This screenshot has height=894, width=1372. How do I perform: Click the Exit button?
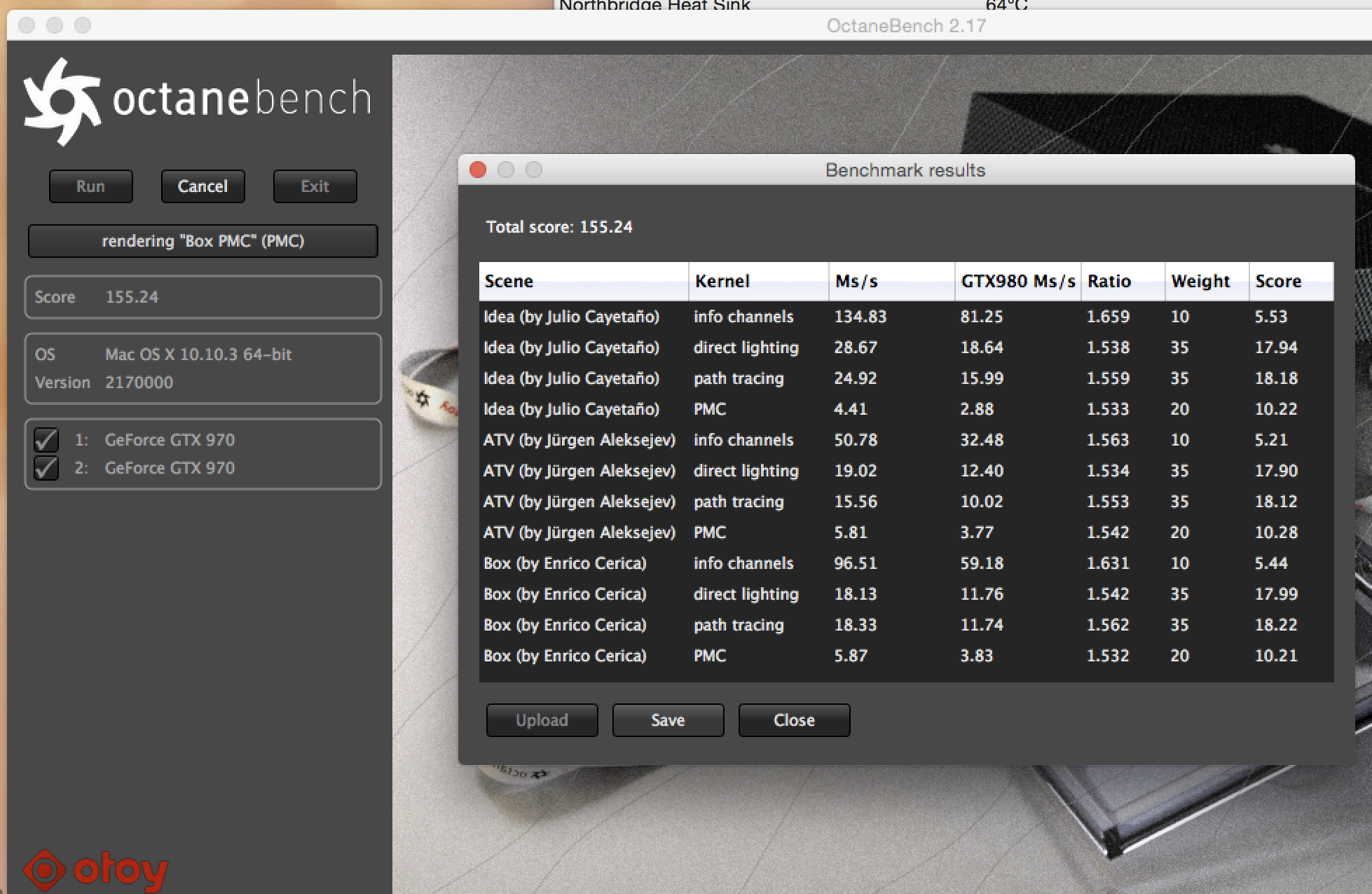click(315, 186)
